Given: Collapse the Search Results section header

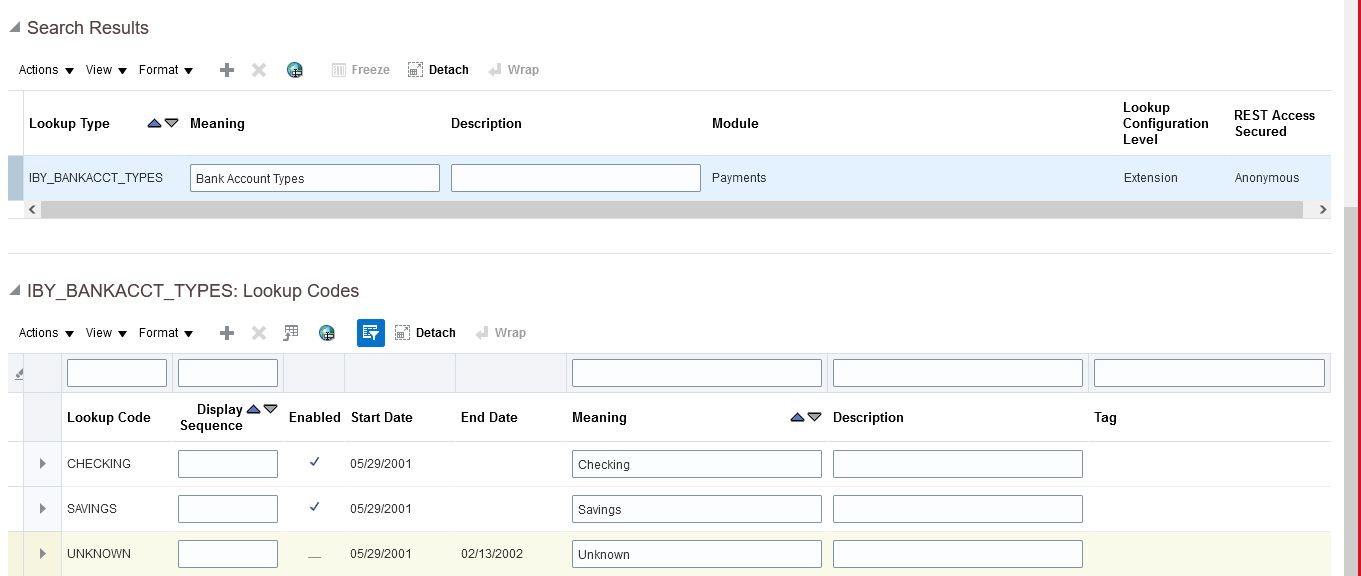Looking at the screenshot, I should pyautogui.click(x=12, y=27).
